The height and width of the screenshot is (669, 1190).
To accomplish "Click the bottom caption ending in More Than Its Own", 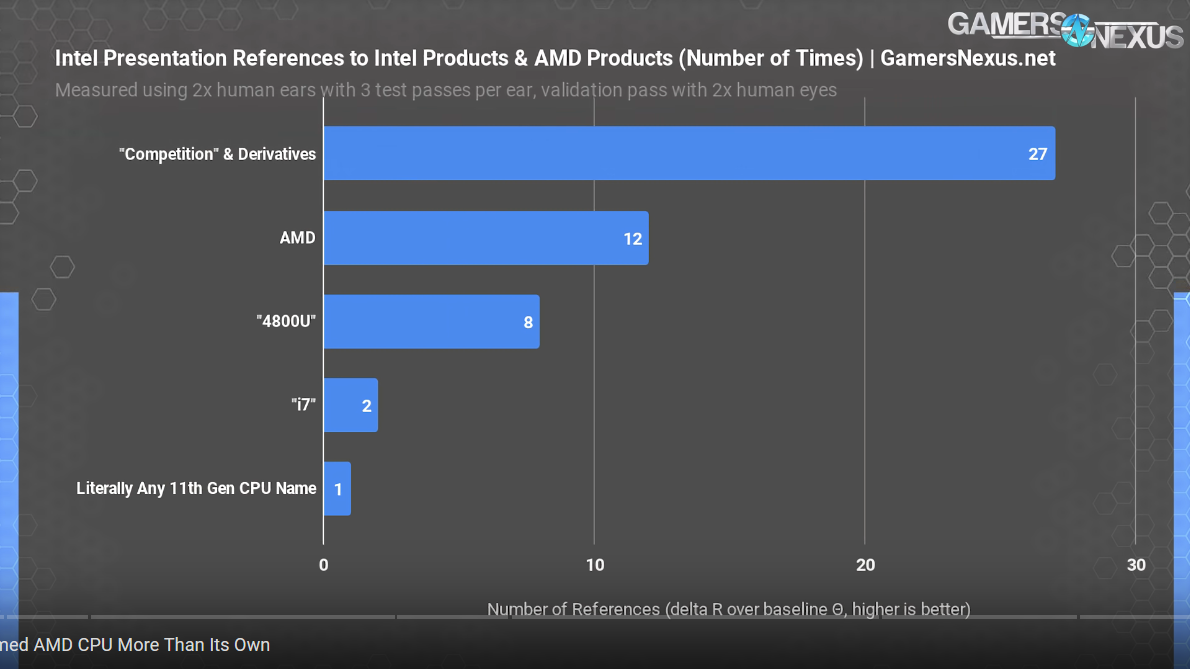I will [x=135, y=645].
